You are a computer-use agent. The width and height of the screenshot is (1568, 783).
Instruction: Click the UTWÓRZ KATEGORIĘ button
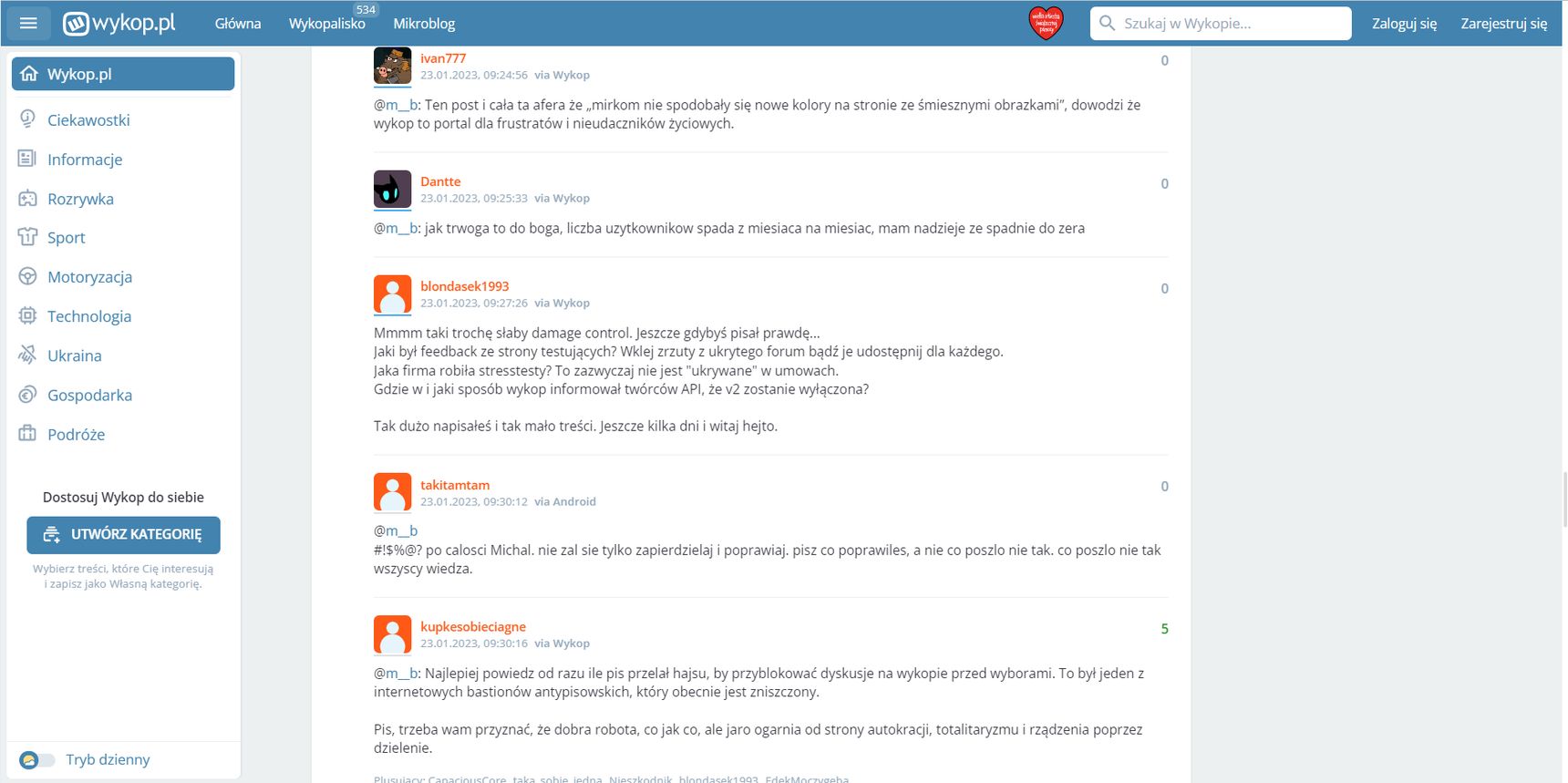pyautogui.click(x=123, y=535)
